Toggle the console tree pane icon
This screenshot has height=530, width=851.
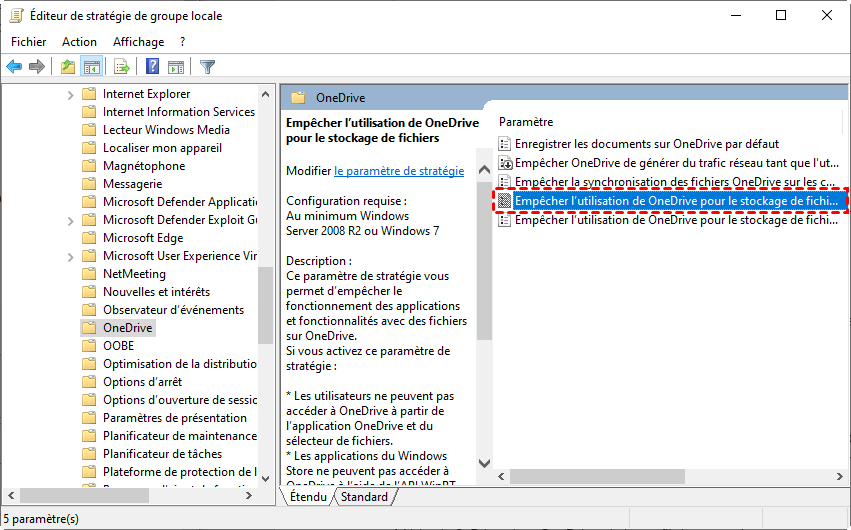click(91, 67)
